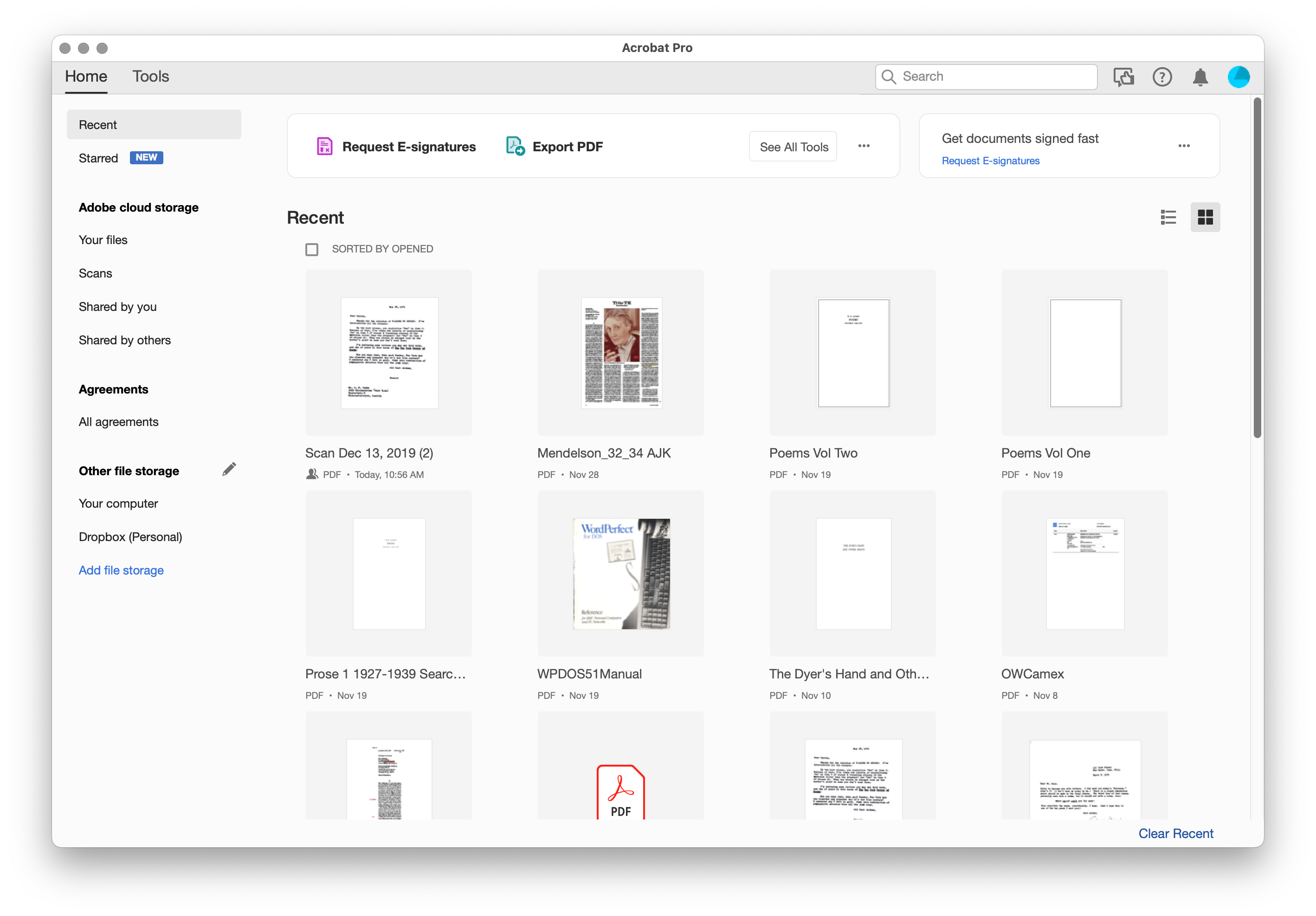Click in the Search field
1316x916 pixels.
coord(987,77)
